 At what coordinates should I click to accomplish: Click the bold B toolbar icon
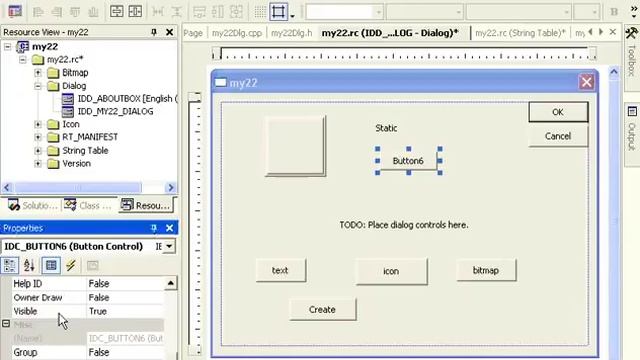(614, 12)
